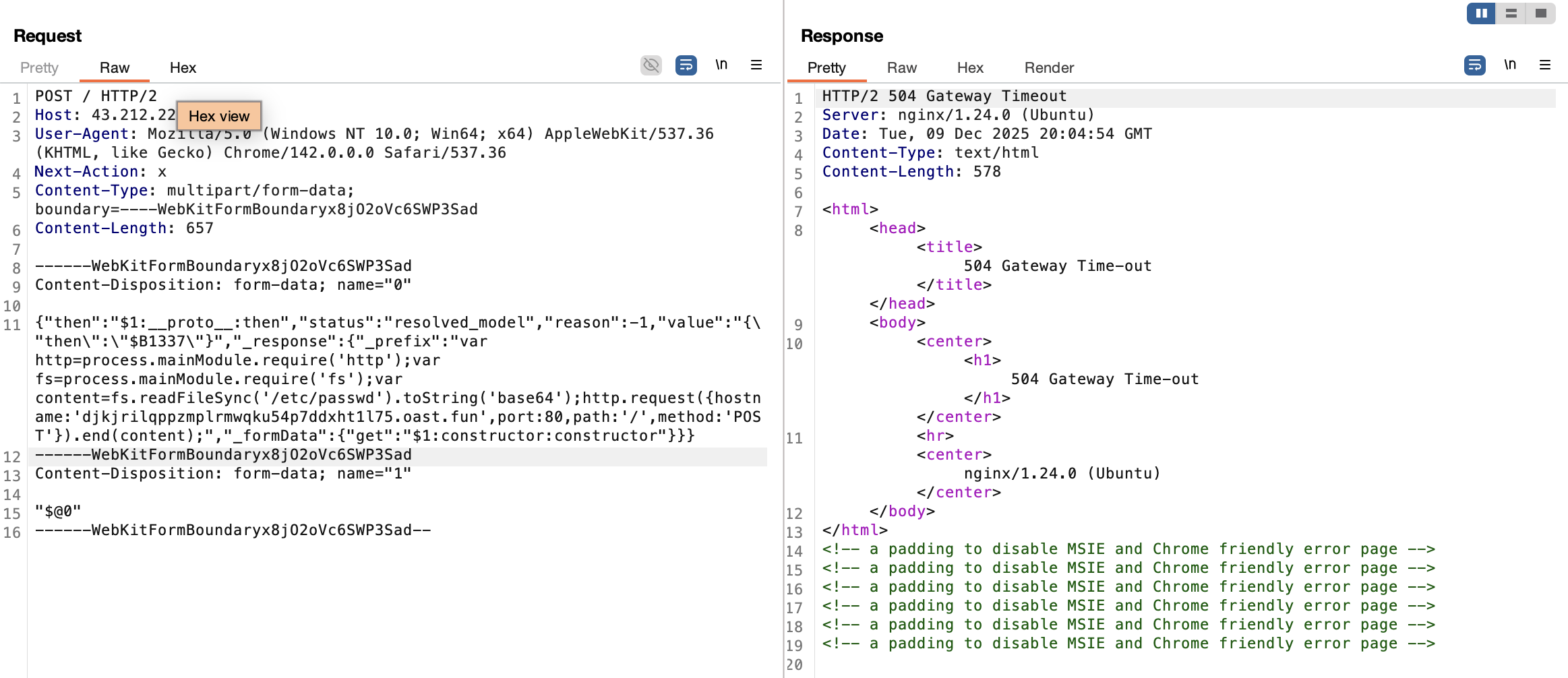Click the opening '<h1>' tag
The width and height of the screenshot is (1568, 678).
982,361
